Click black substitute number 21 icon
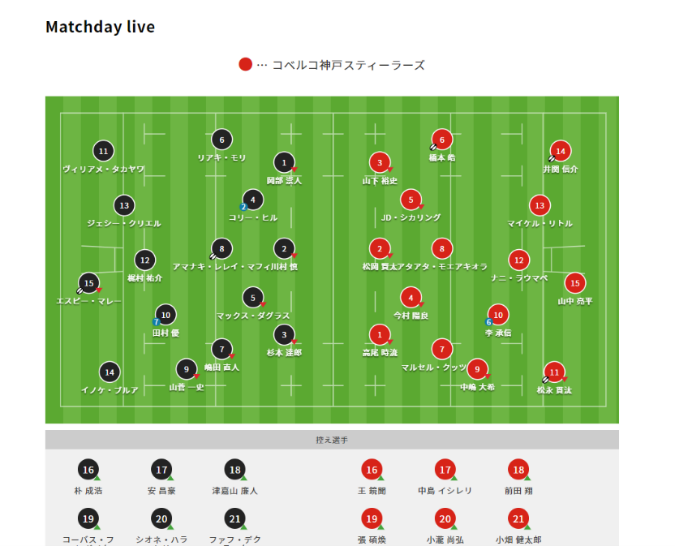Screen dimensions: 675x546 (x=235, y=519)
